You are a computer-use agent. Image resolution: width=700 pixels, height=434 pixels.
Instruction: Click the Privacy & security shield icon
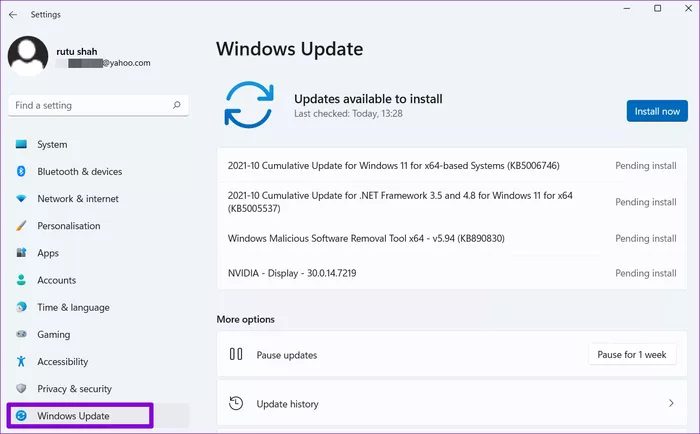point(21,388)
